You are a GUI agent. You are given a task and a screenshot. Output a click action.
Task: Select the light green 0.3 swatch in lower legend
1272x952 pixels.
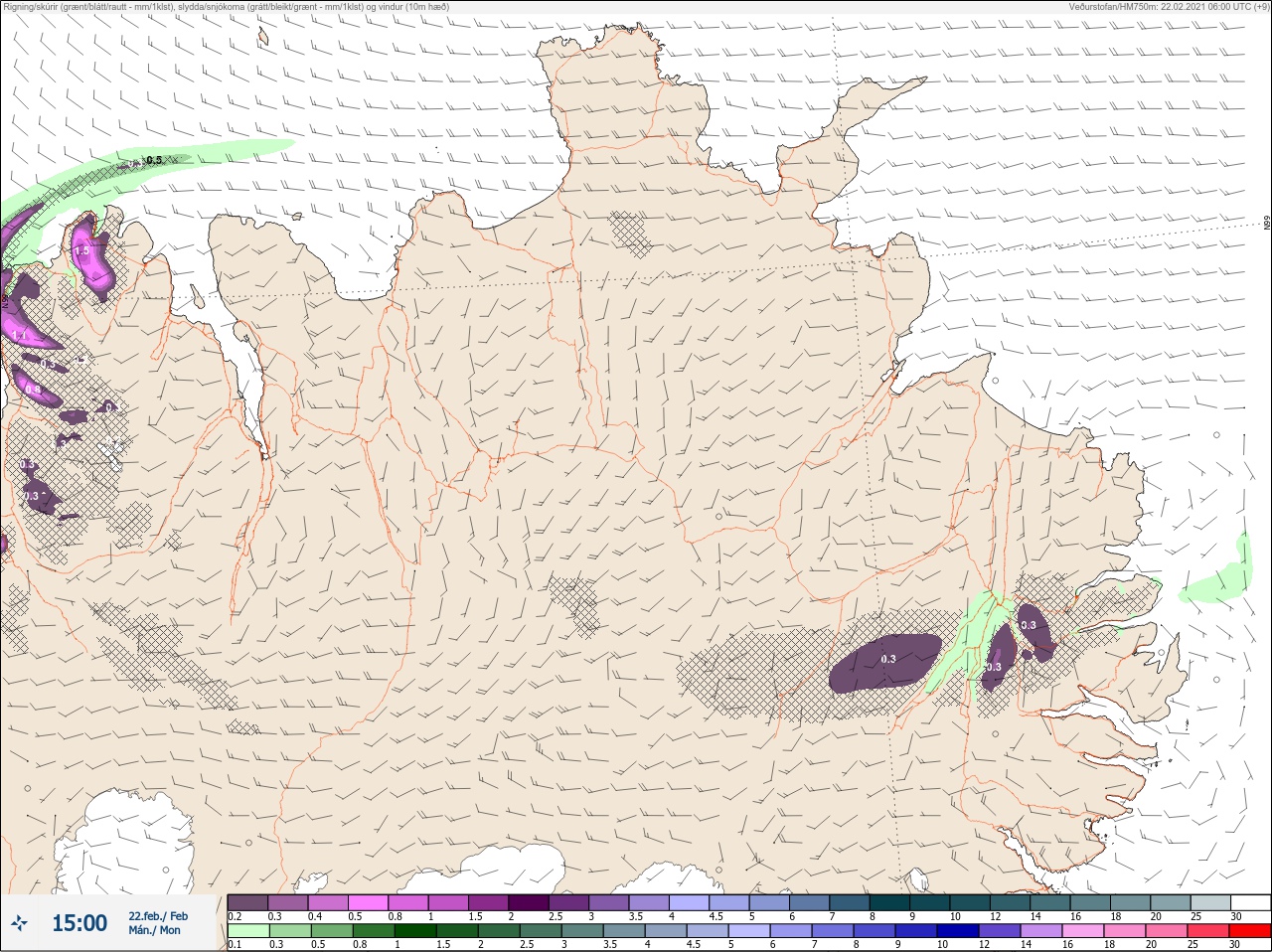tap(288, 932)
